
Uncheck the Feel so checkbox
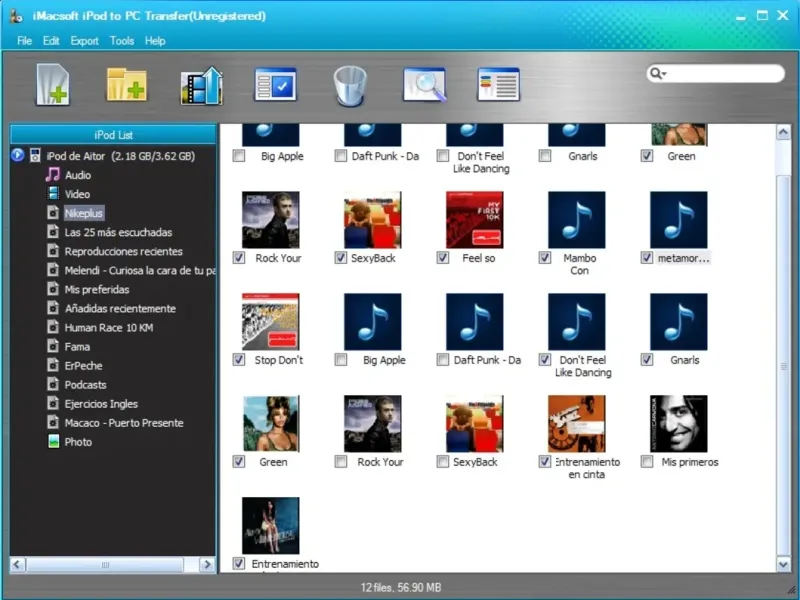click(x=443, y=258)
